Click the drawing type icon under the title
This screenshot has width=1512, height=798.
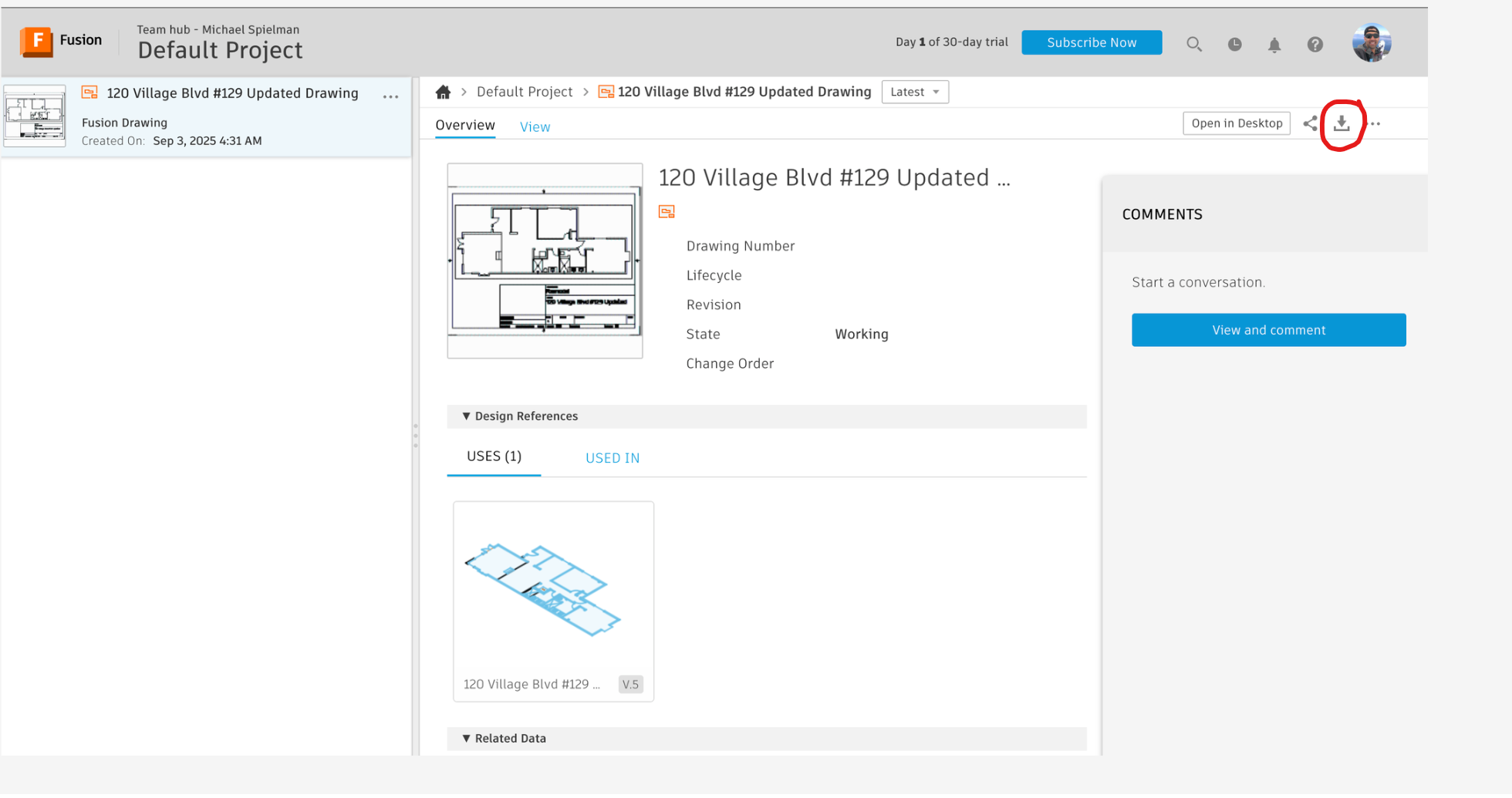click(667, 211)
